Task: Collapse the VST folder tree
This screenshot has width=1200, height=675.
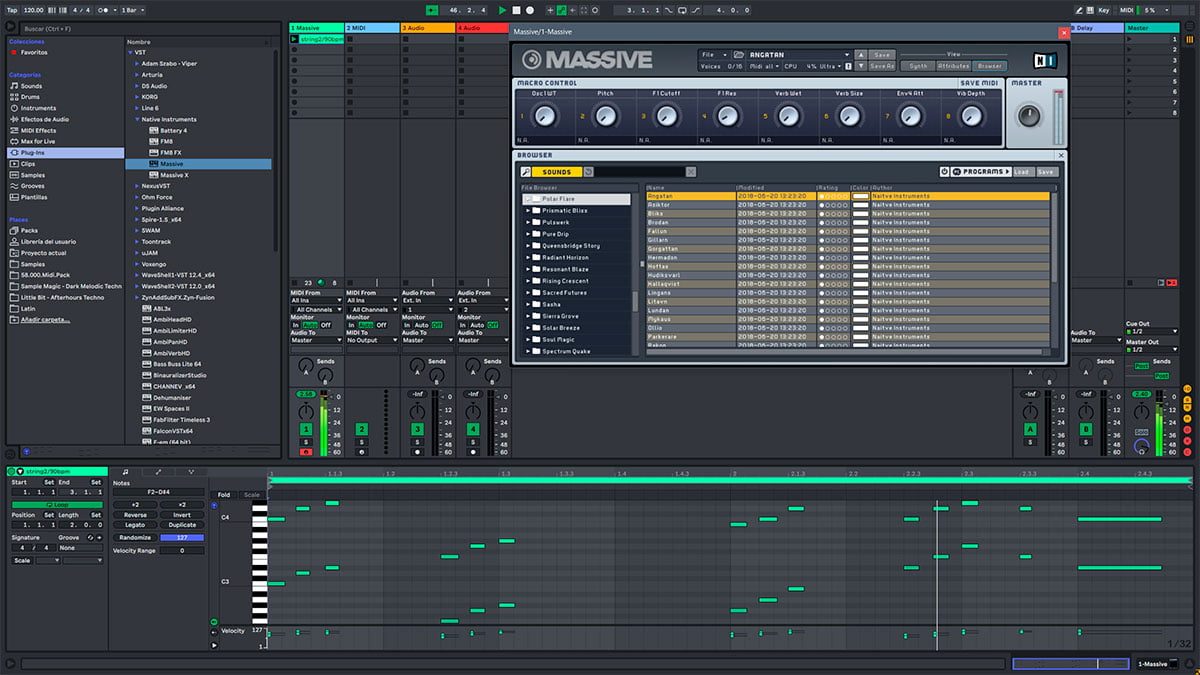Action: tap(130, 52)
